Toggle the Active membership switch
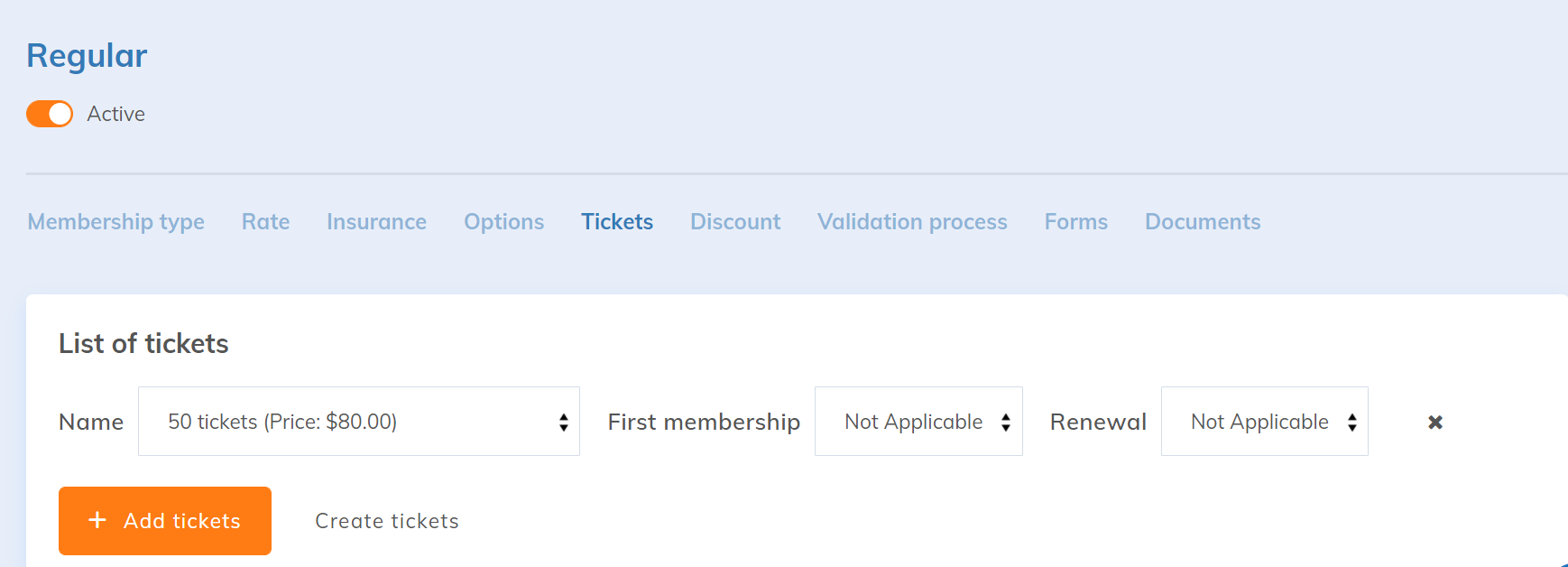 [50, 114]
